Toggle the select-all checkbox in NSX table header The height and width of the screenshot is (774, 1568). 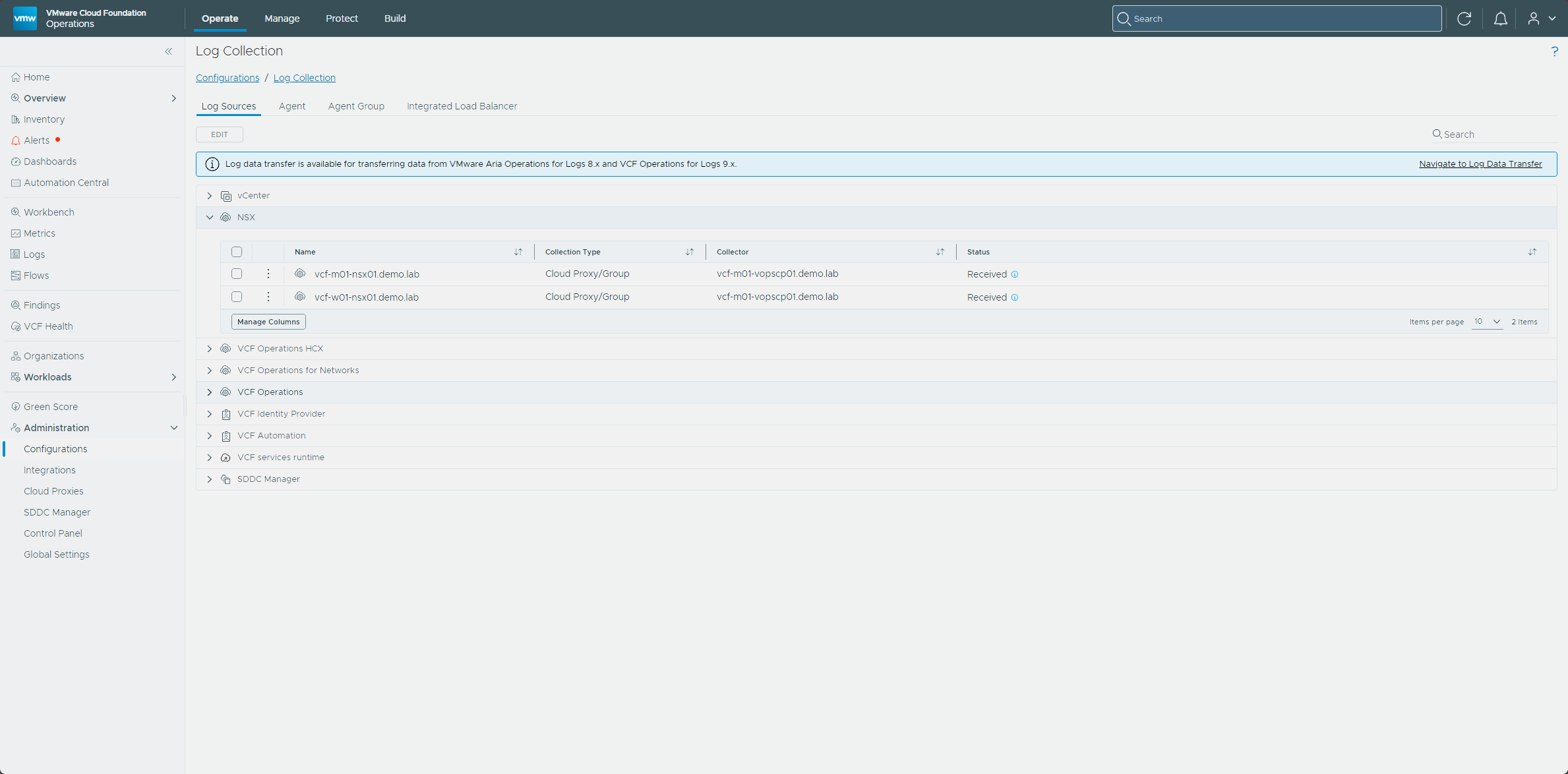coord(237,252)
